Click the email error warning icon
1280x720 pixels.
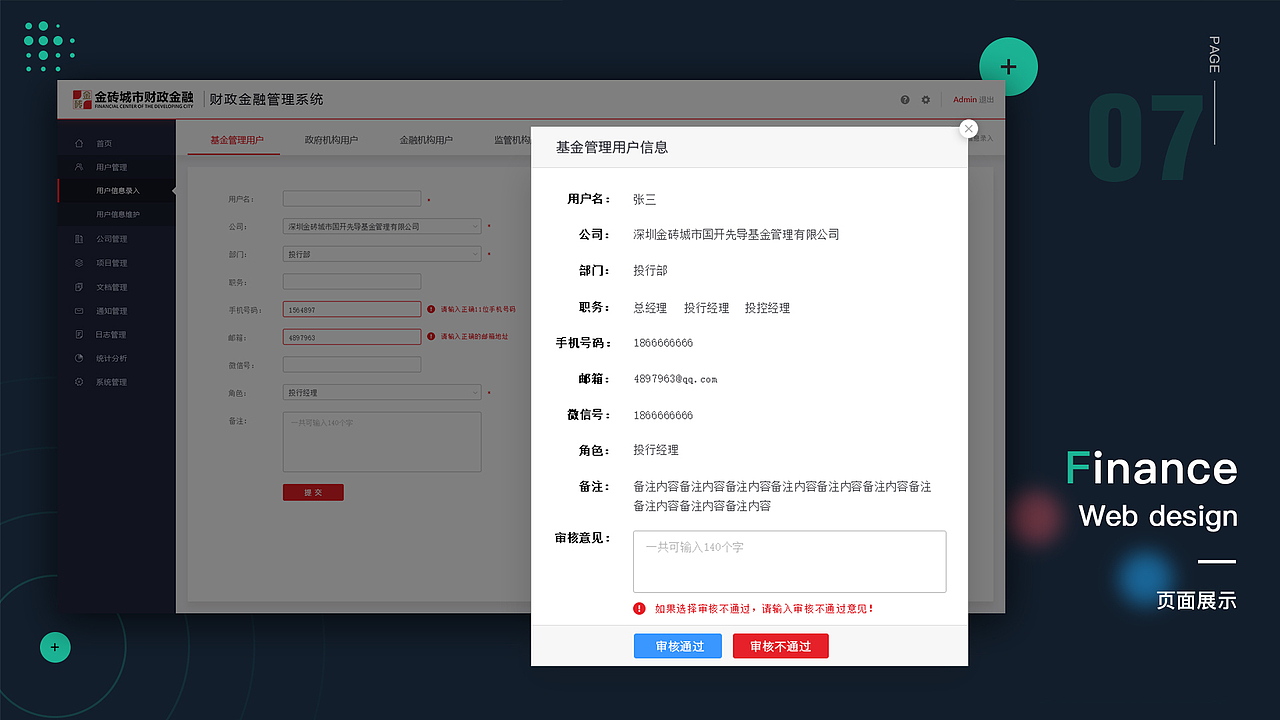431,337
